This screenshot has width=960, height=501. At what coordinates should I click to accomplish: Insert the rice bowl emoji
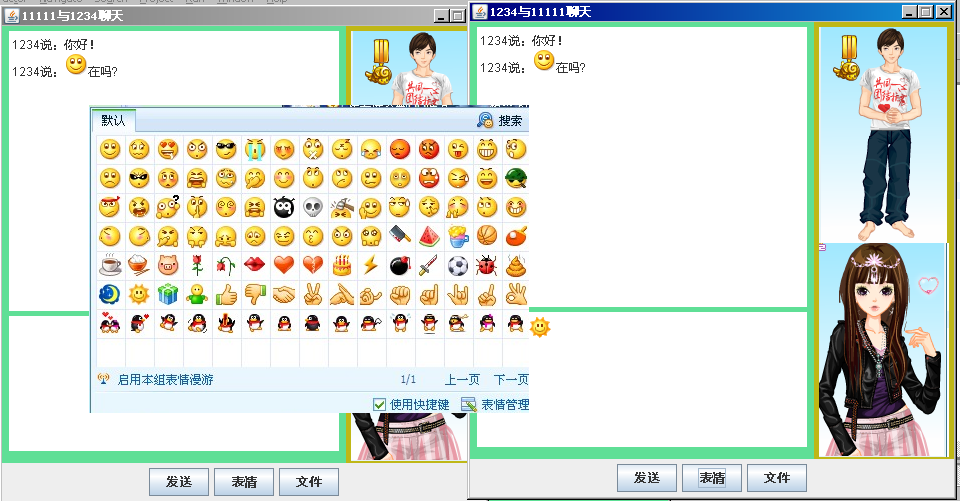coord(139,265)
